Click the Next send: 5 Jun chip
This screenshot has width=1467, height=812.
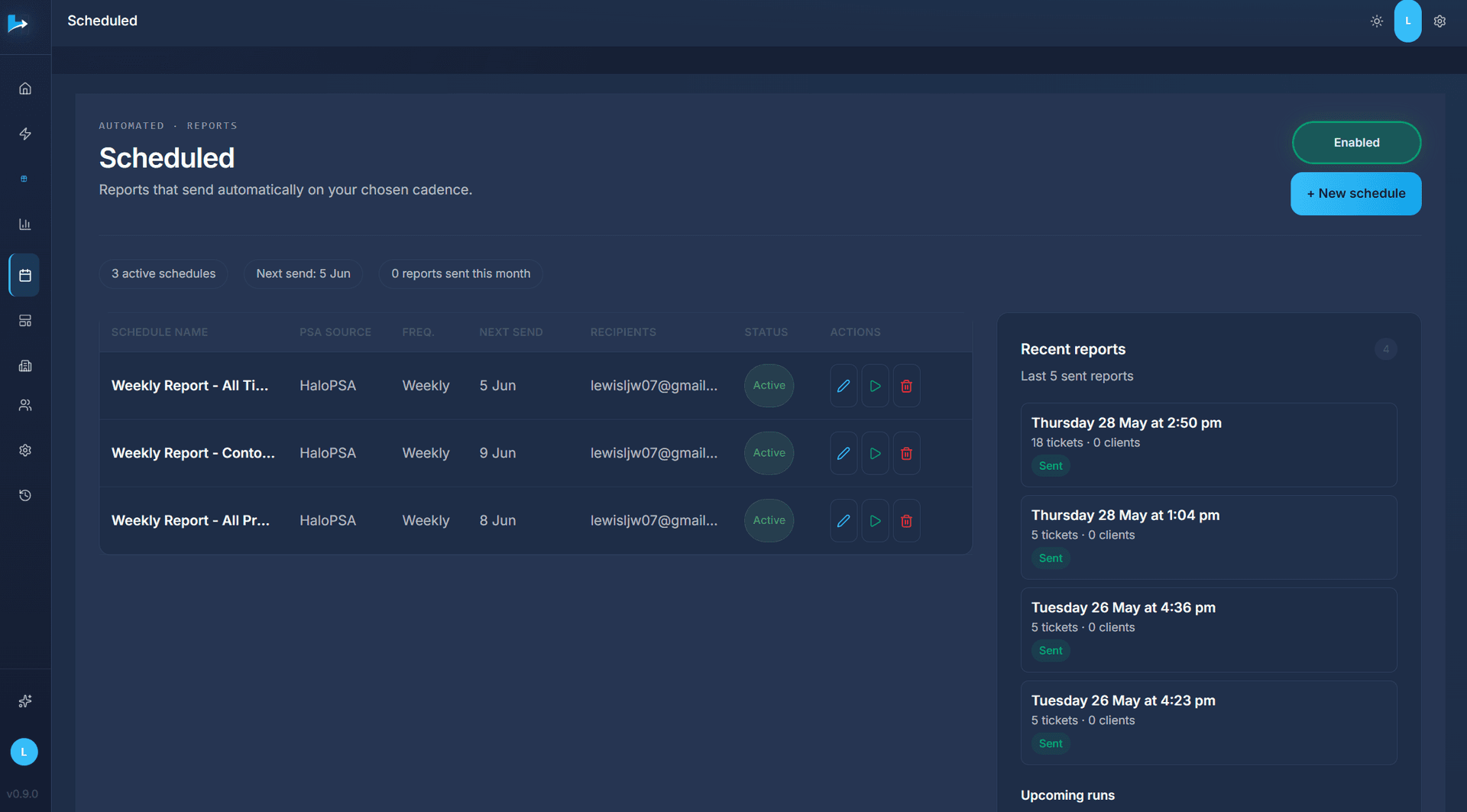tap(303, 273)
